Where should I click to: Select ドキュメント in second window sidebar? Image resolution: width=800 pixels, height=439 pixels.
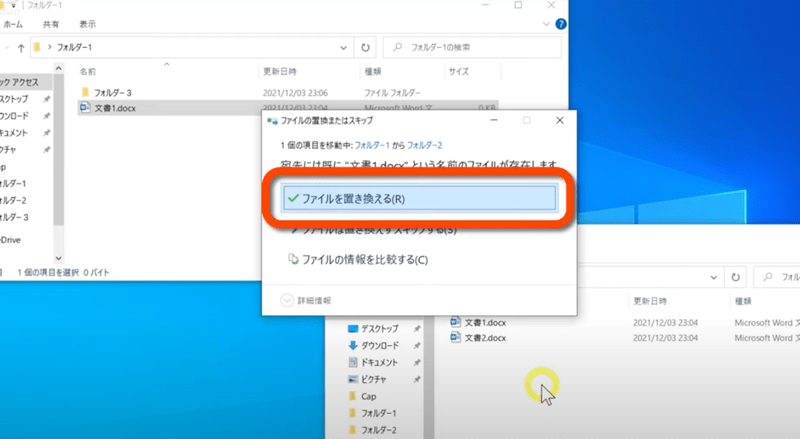(x=379, y=362)
